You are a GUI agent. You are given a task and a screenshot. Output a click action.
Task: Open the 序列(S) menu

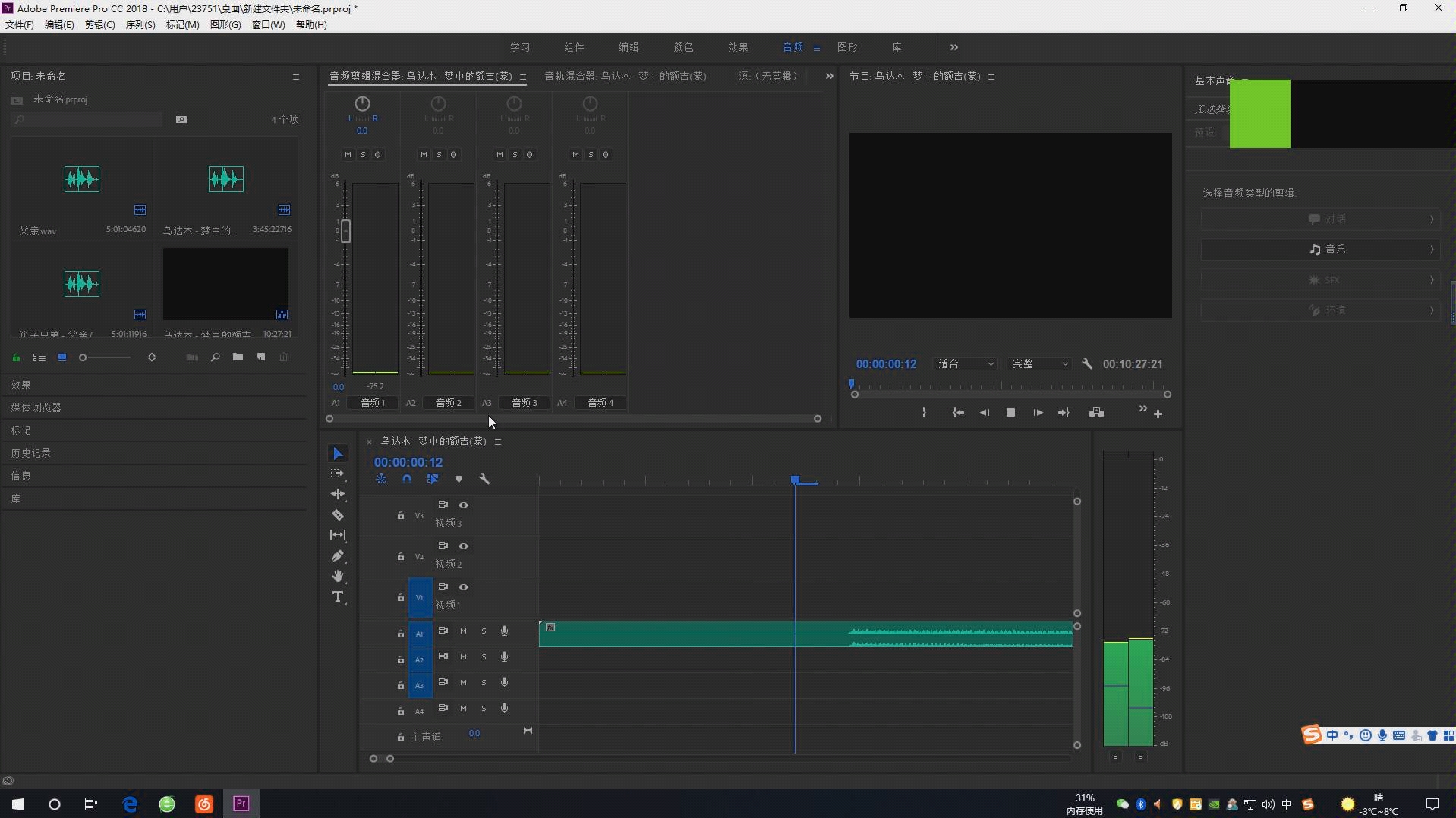140,25
